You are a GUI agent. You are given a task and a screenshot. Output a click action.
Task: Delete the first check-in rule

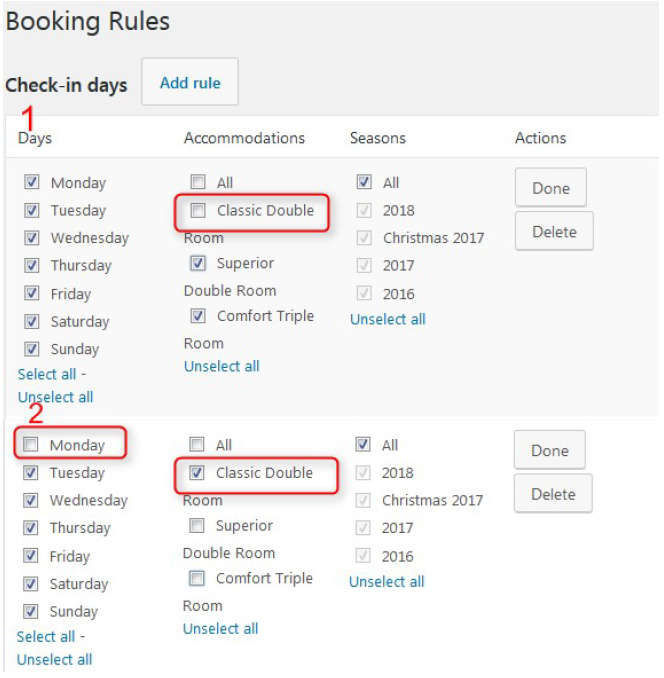point(554,232)
